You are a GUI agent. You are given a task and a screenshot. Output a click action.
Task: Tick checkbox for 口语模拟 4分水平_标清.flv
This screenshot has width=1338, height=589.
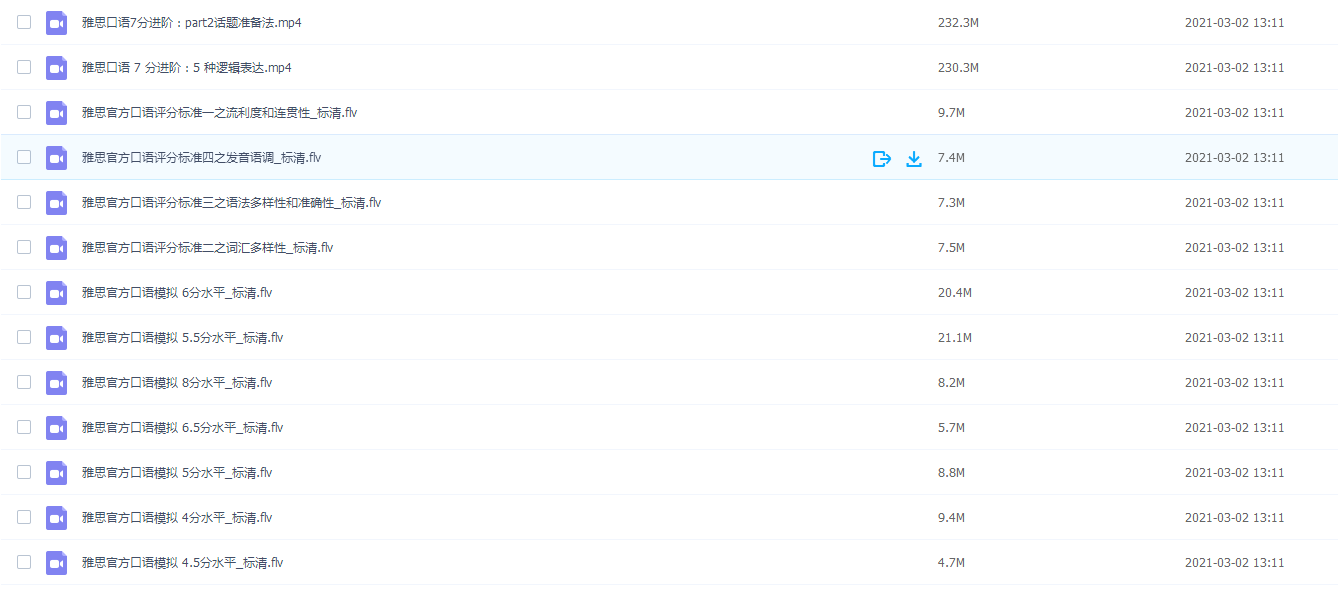click(24, 517)
